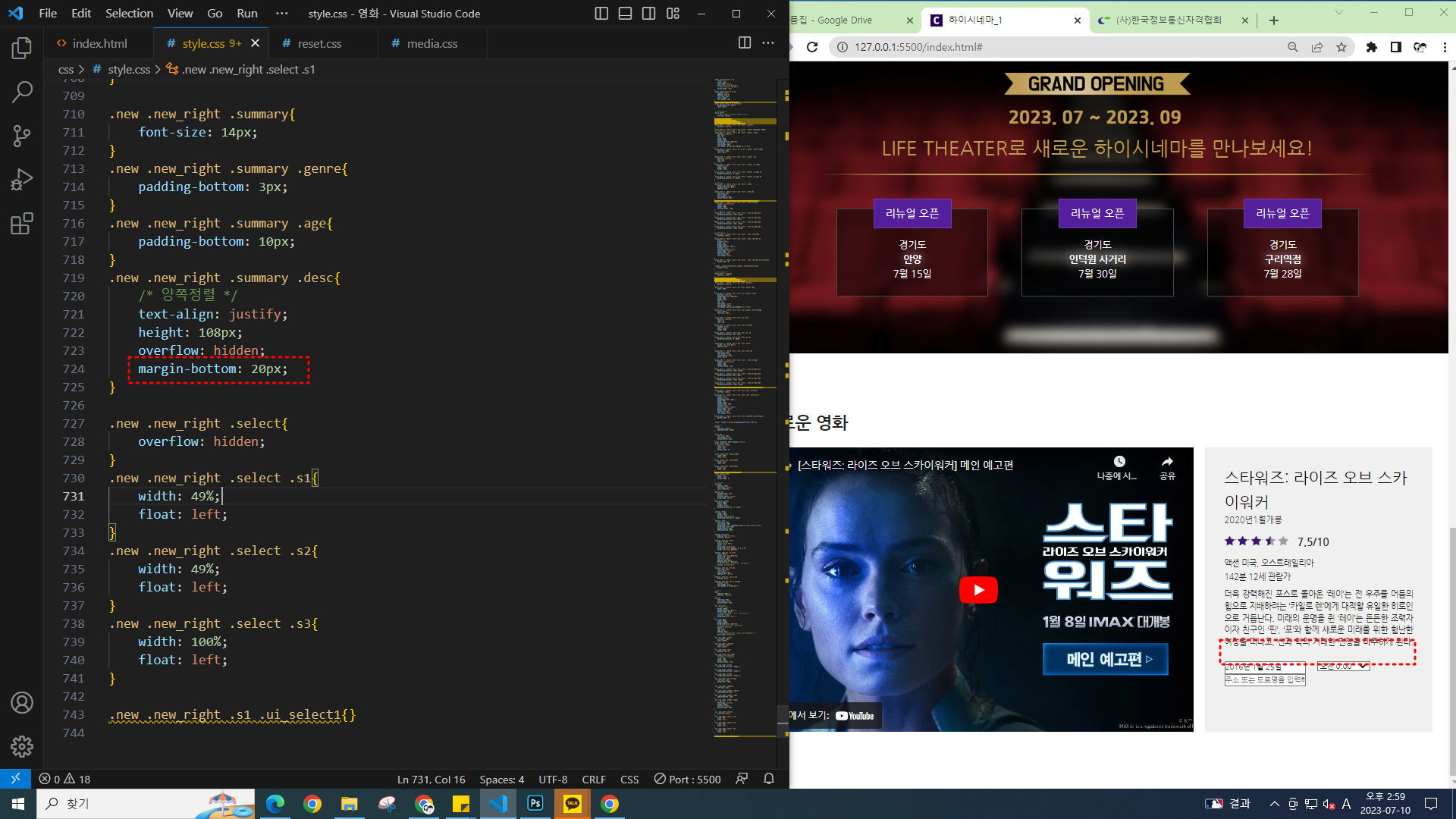Toggle the secondary side bar layout button
This screenshot has height=819, width=1456.
(649, 14)
